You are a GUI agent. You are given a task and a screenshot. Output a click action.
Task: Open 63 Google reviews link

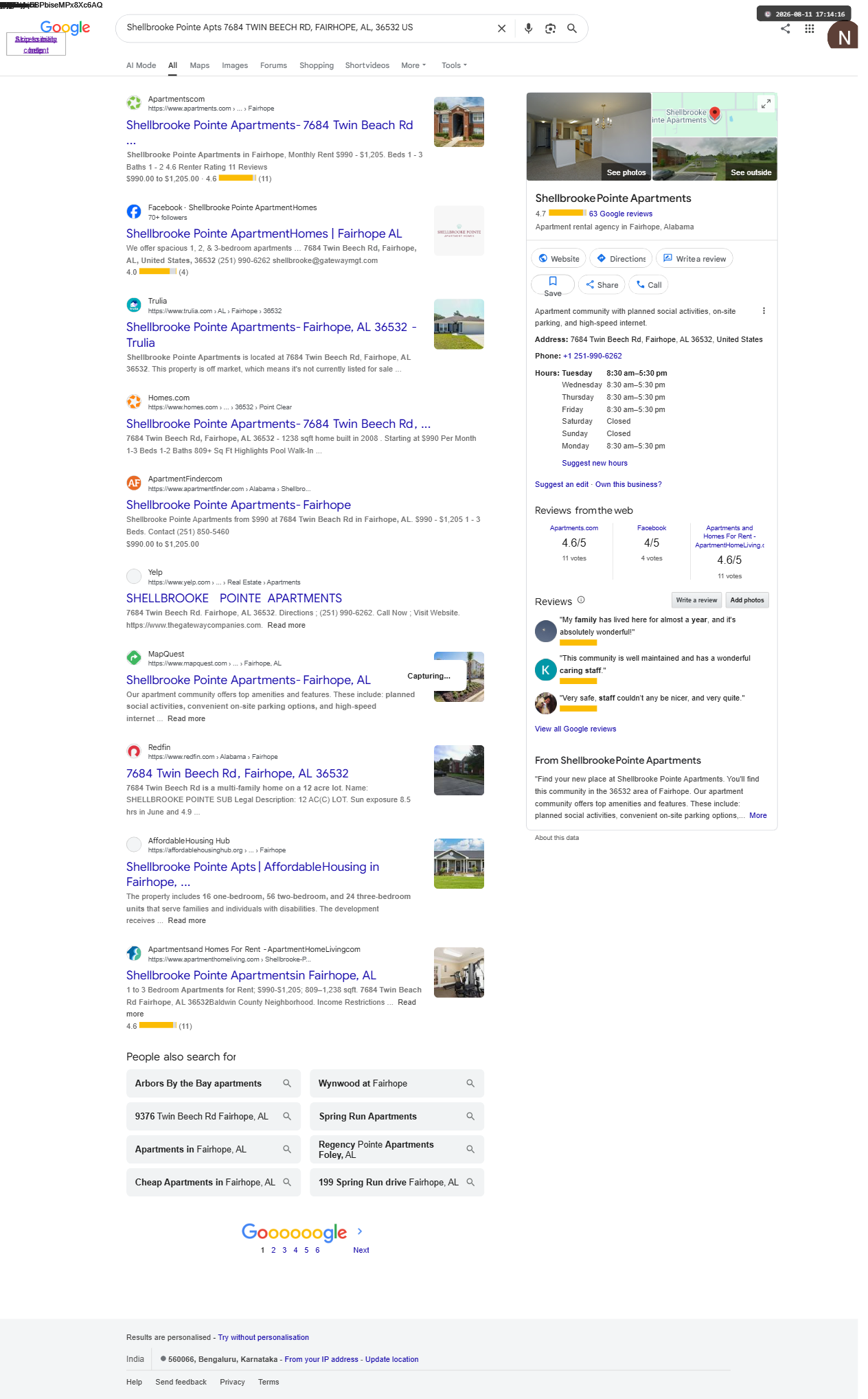click(x=620, y=214)
